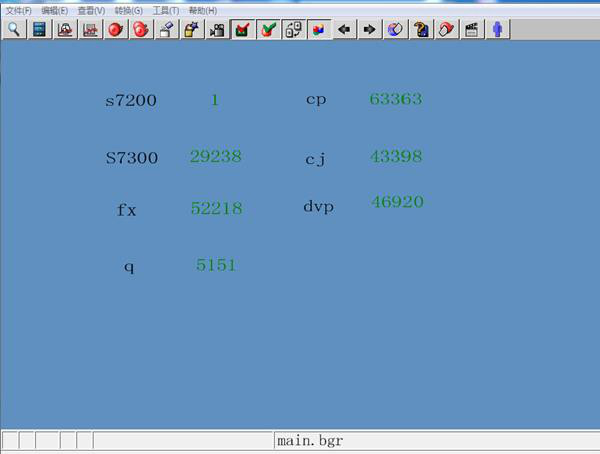
Task: Go back with the left arrow icon
Action: click(344, 29)
